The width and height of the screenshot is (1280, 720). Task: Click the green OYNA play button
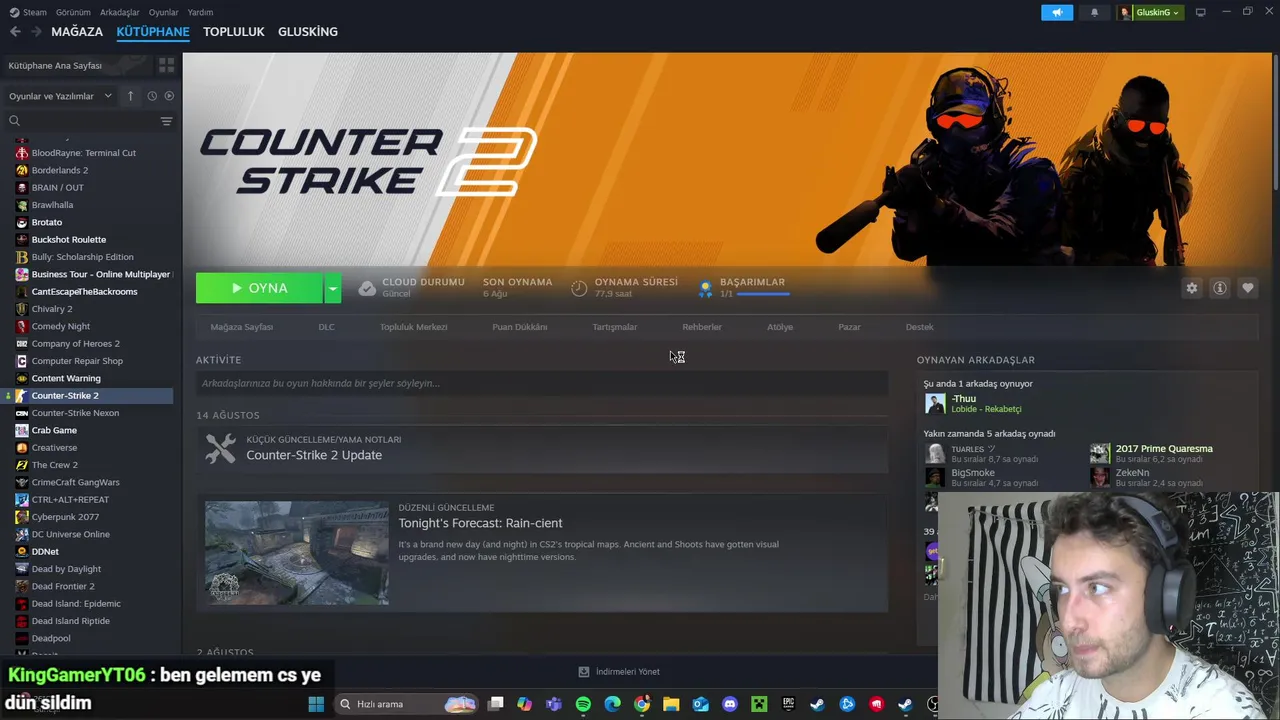pos(259,288)
